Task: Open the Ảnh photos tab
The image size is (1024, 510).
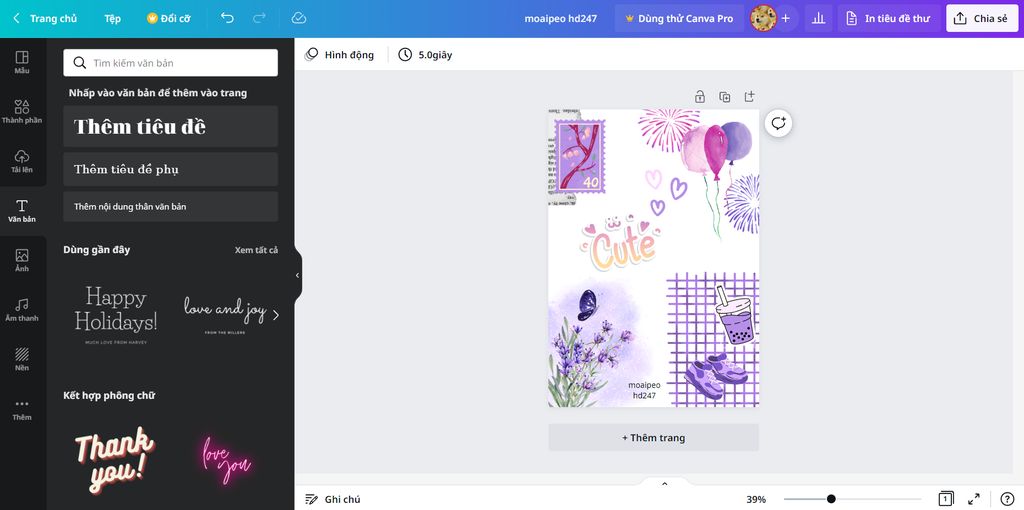Action: (x=22, y=261)
